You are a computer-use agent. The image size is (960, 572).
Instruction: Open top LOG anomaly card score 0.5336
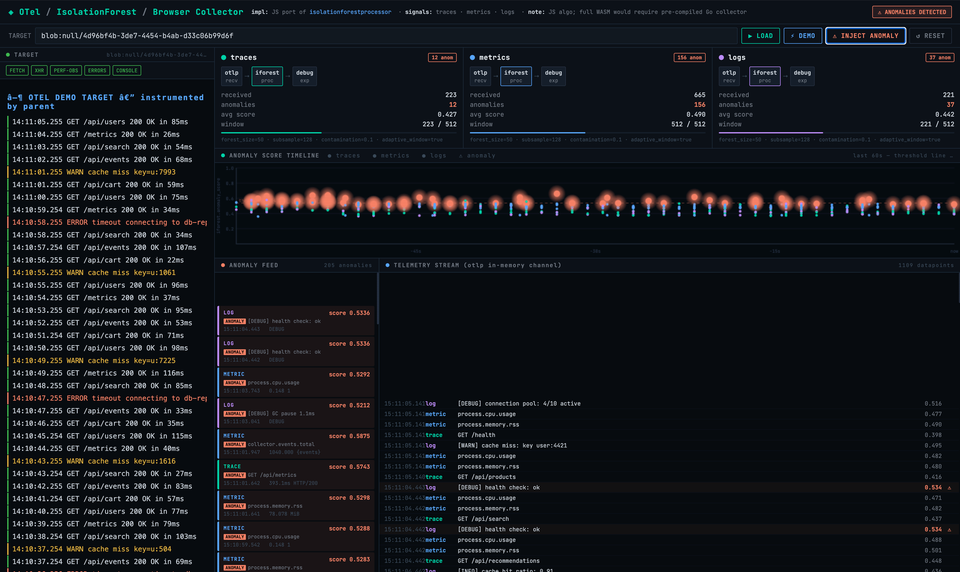296,320
